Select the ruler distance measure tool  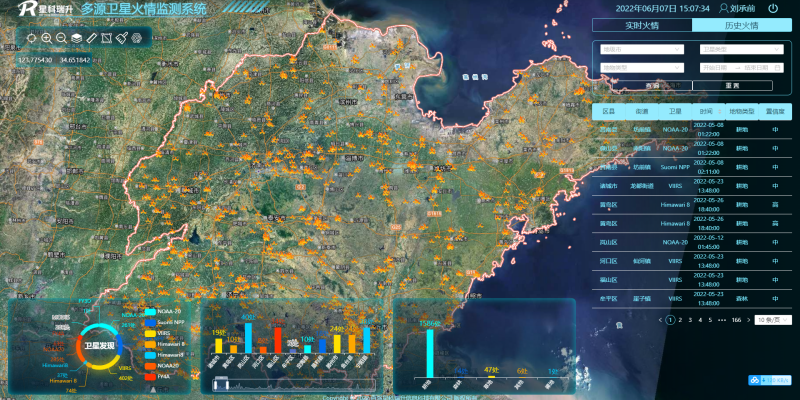click(91, 38)
